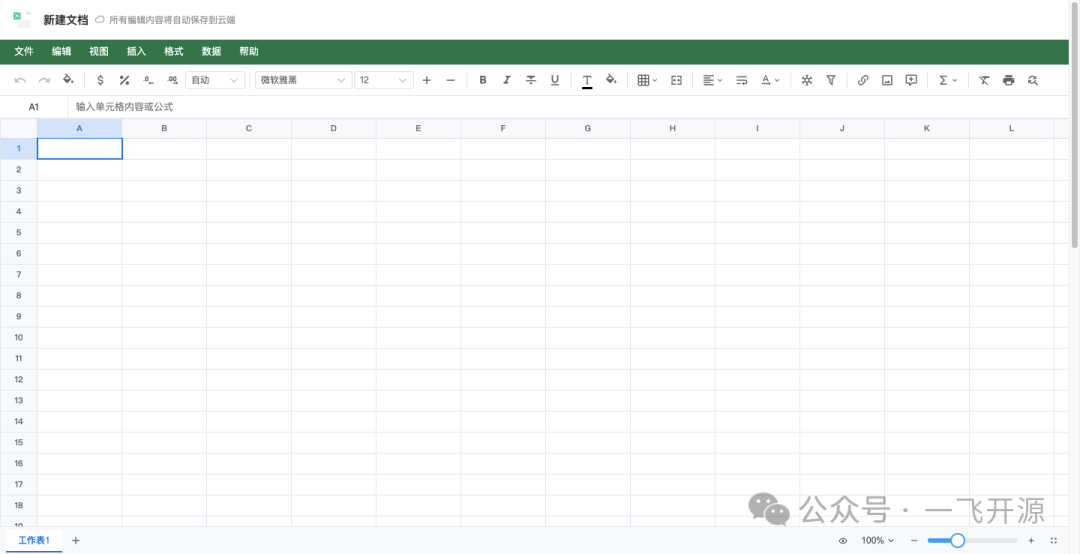Toggle the eye visibility icon in status bar
Screen dimensions: 1080x554
843,541
